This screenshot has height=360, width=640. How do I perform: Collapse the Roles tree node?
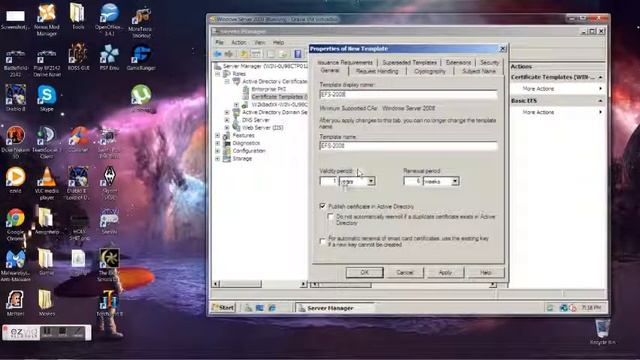coord(218,74)
